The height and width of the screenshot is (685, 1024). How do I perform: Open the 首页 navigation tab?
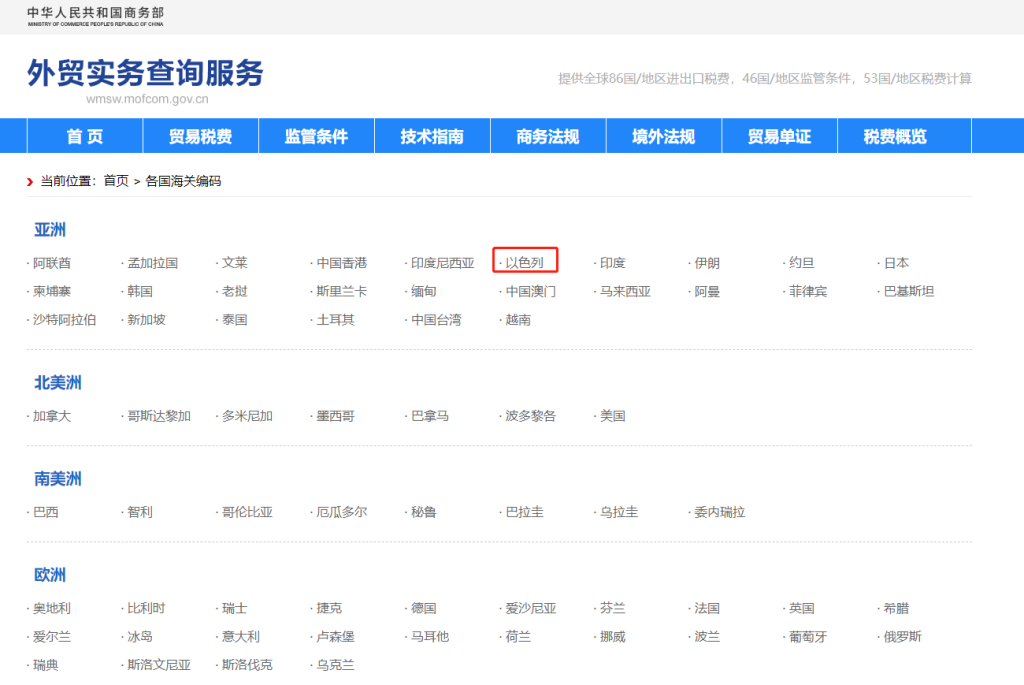point(85,136)
